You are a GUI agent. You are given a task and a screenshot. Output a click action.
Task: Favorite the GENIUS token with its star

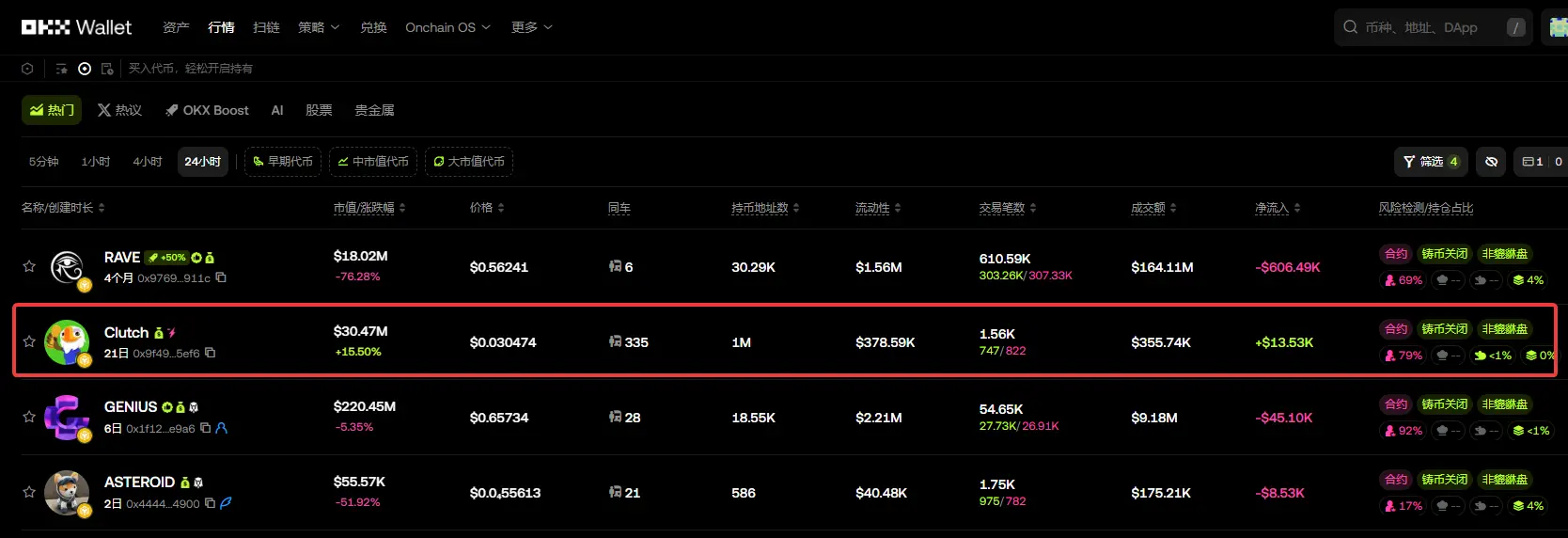(x=29, y=417)
